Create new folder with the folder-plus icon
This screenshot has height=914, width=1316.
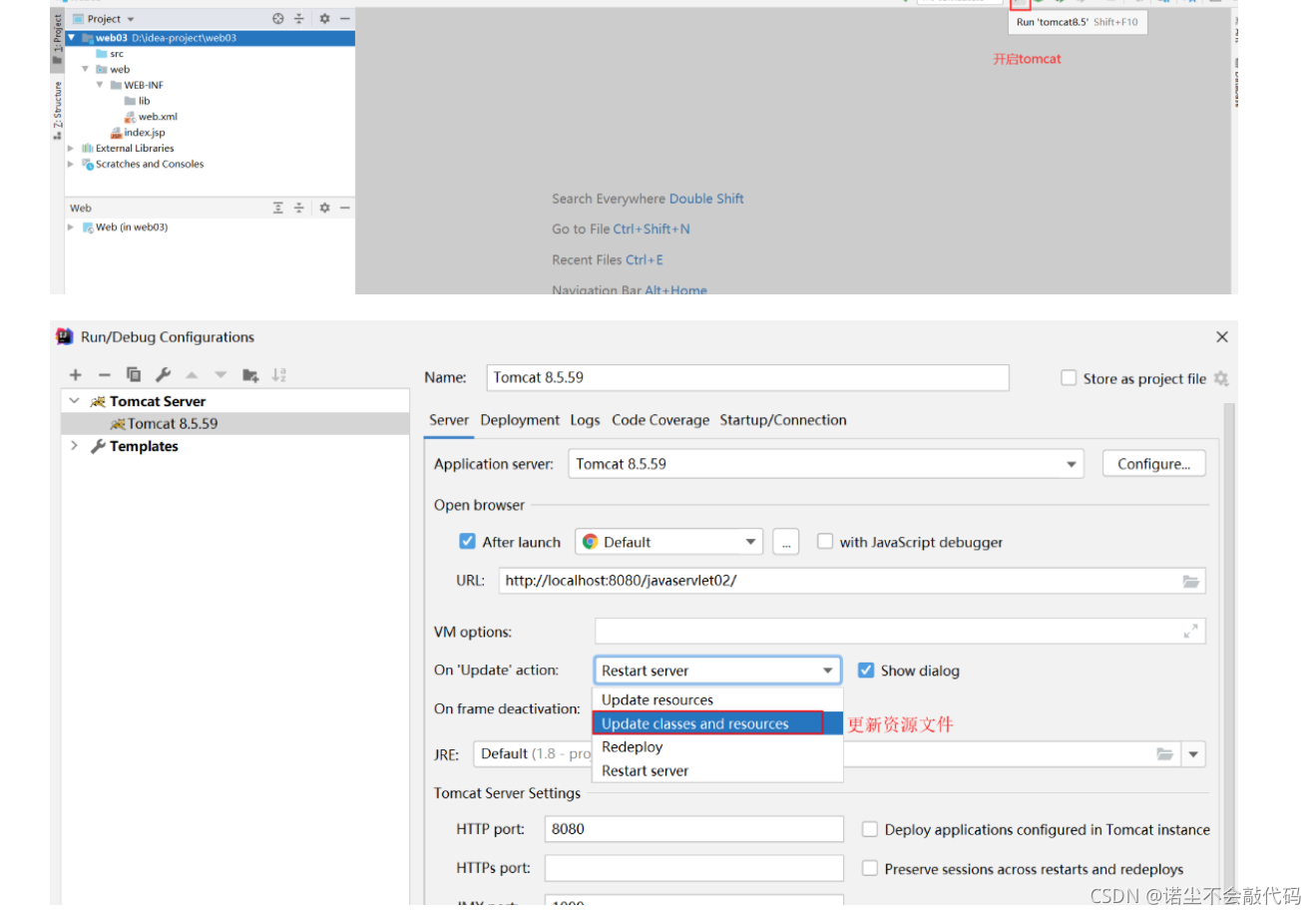click(x=250, y=375)
